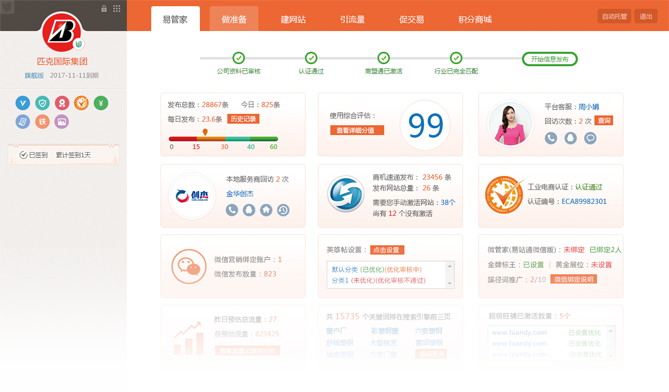Click the daily publish gauge marker
Viewport: 669px width, 392px height.
(x=205, y=132)
